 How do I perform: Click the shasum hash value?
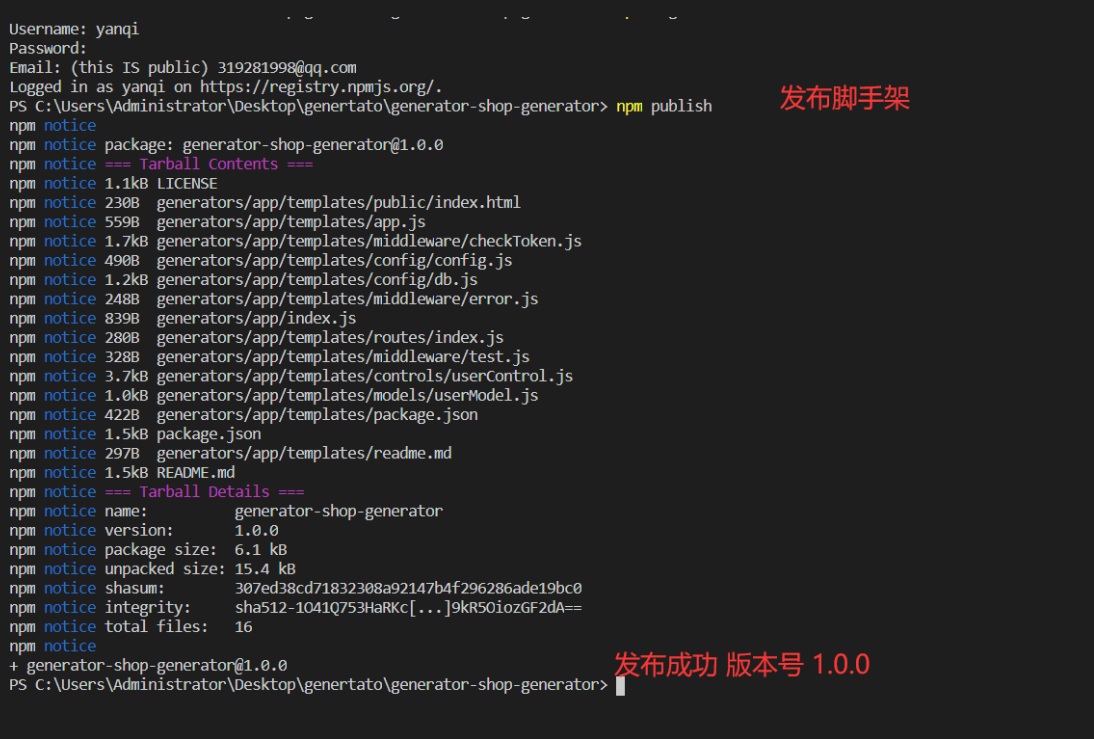pyautogui.click(x=408, y=589)
